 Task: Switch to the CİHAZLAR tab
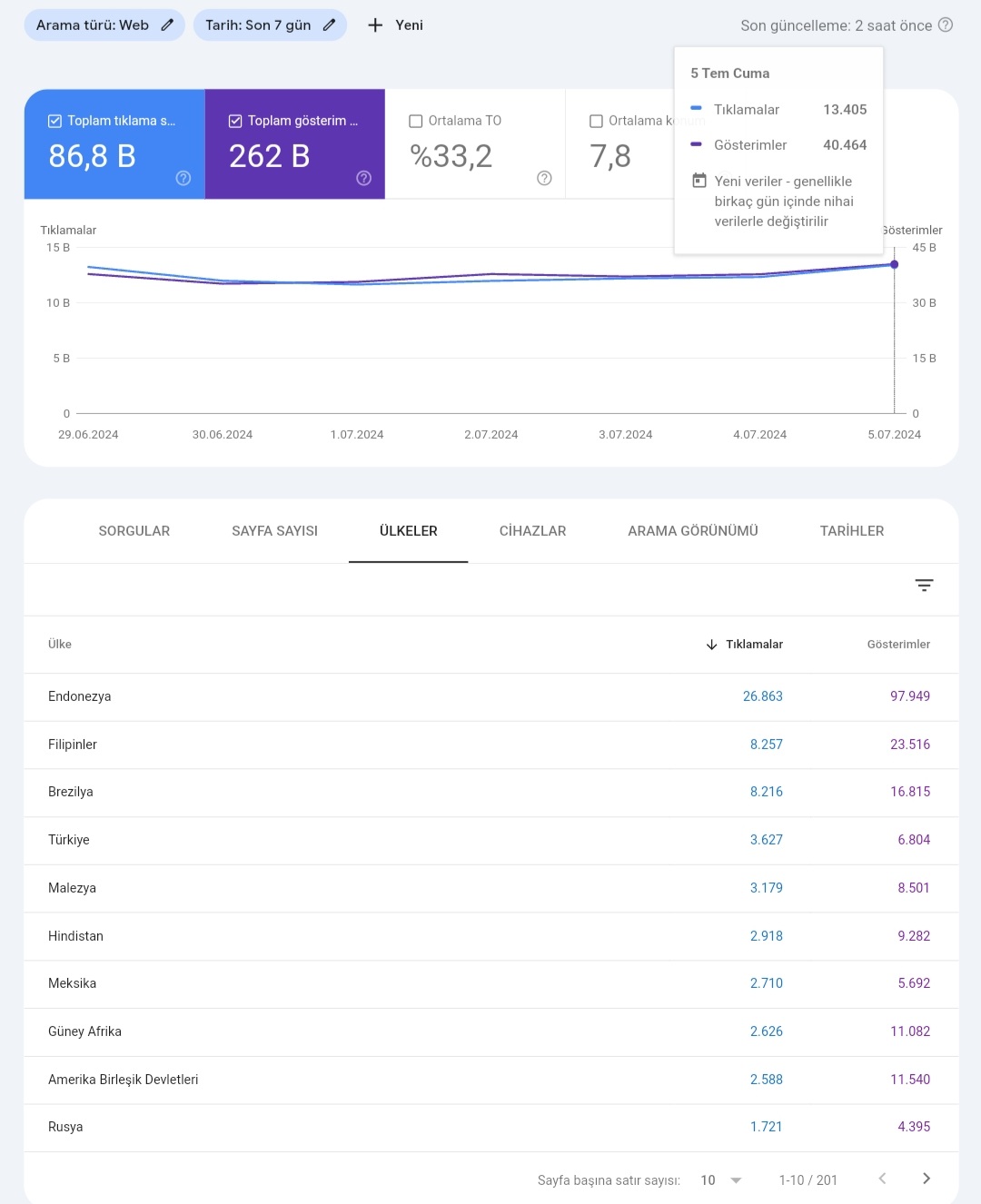click(x=532, y=531)
